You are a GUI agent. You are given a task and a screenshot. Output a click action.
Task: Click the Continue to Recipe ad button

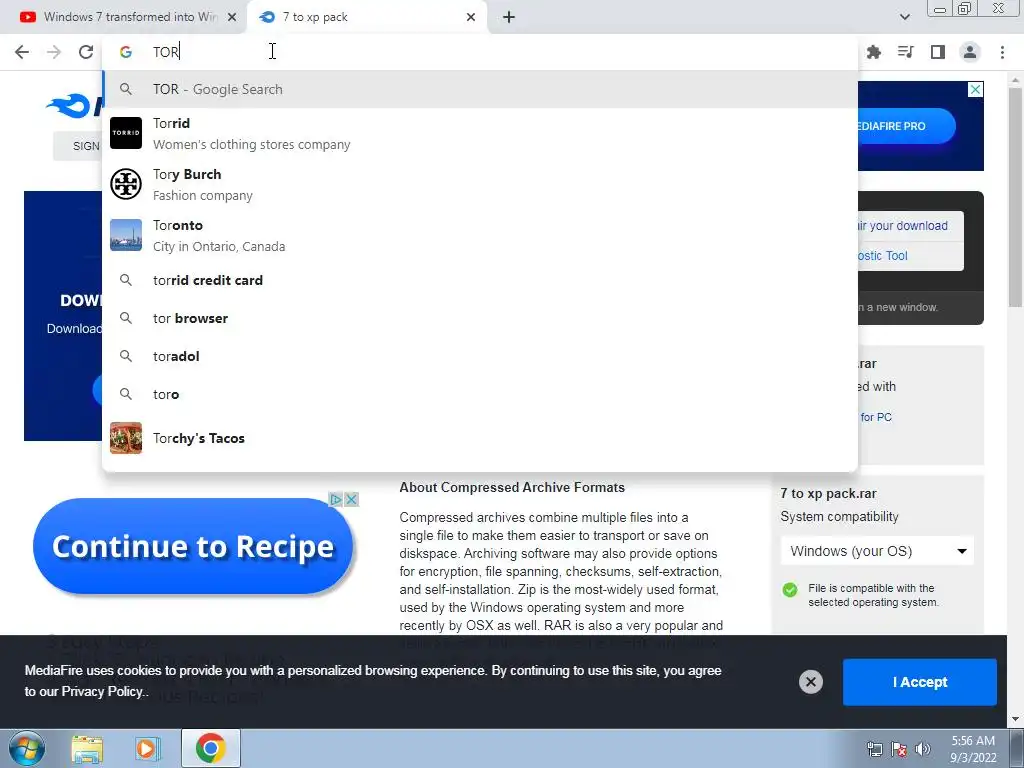193,547
